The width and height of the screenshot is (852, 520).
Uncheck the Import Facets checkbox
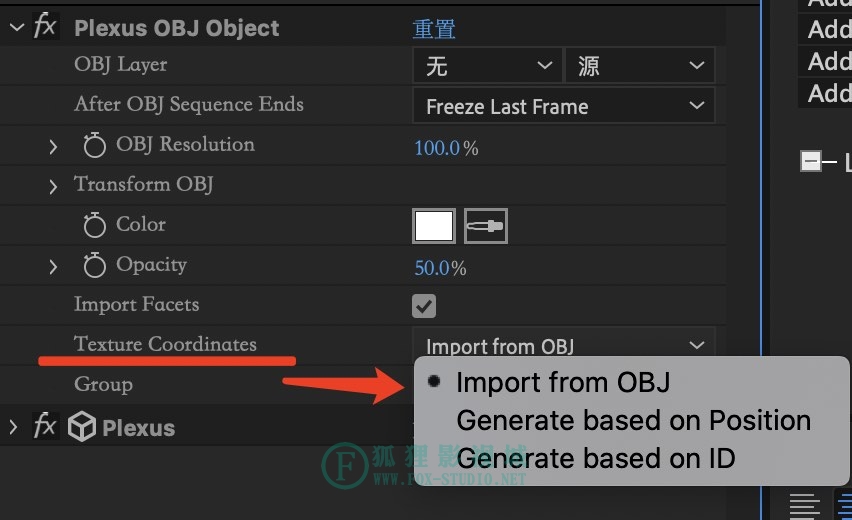pos(424,306)
